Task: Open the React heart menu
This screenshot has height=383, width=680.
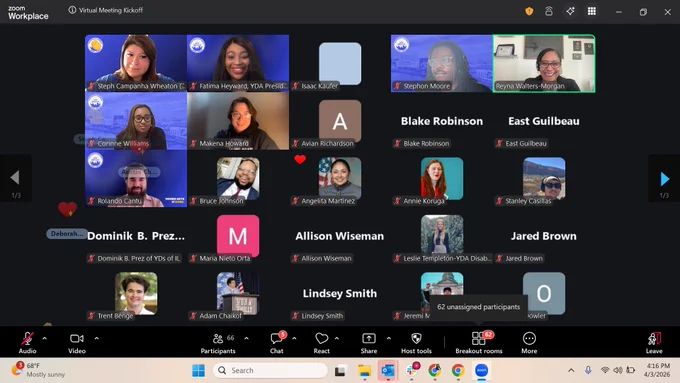Action: tap(322, 342)
